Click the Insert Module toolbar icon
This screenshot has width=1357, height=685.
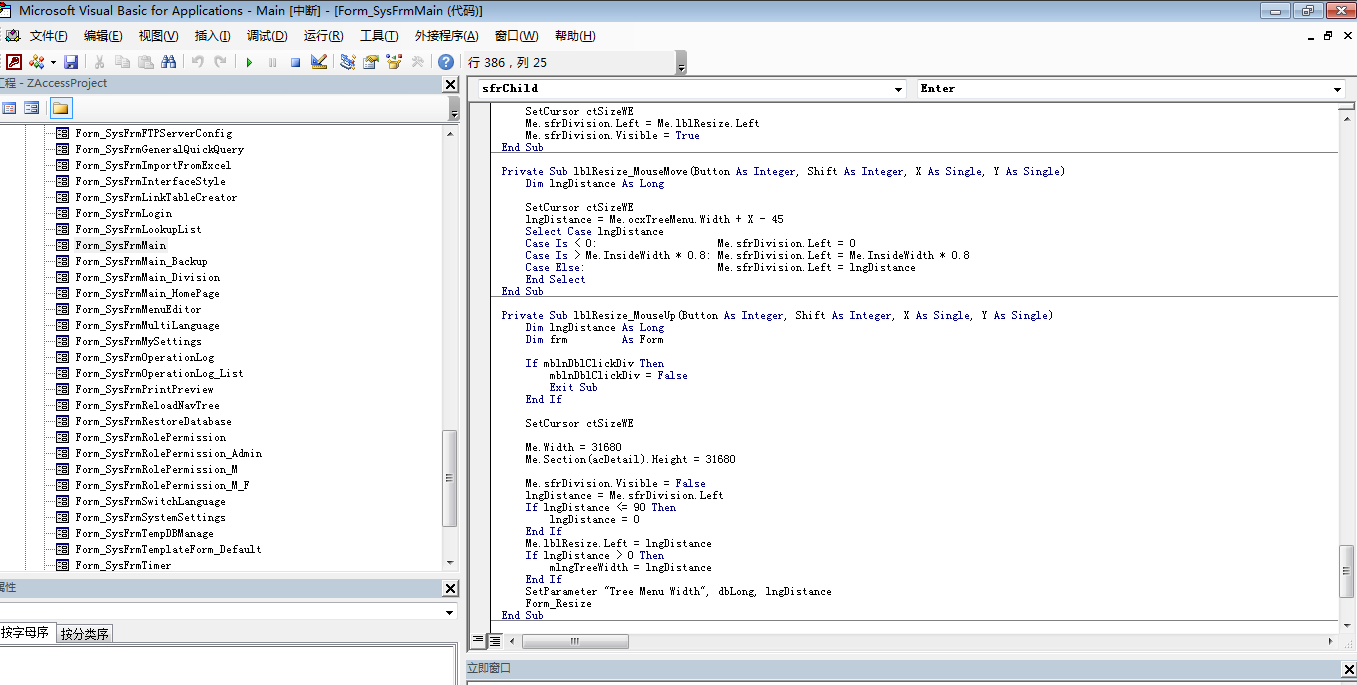point(37,62)
